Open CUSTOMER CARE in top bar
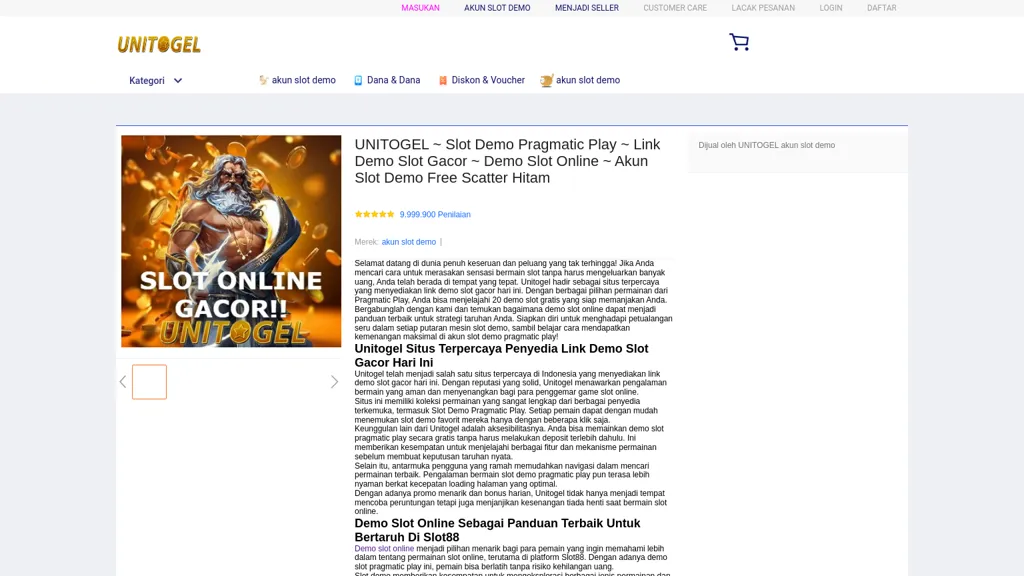 coord(675,8)
